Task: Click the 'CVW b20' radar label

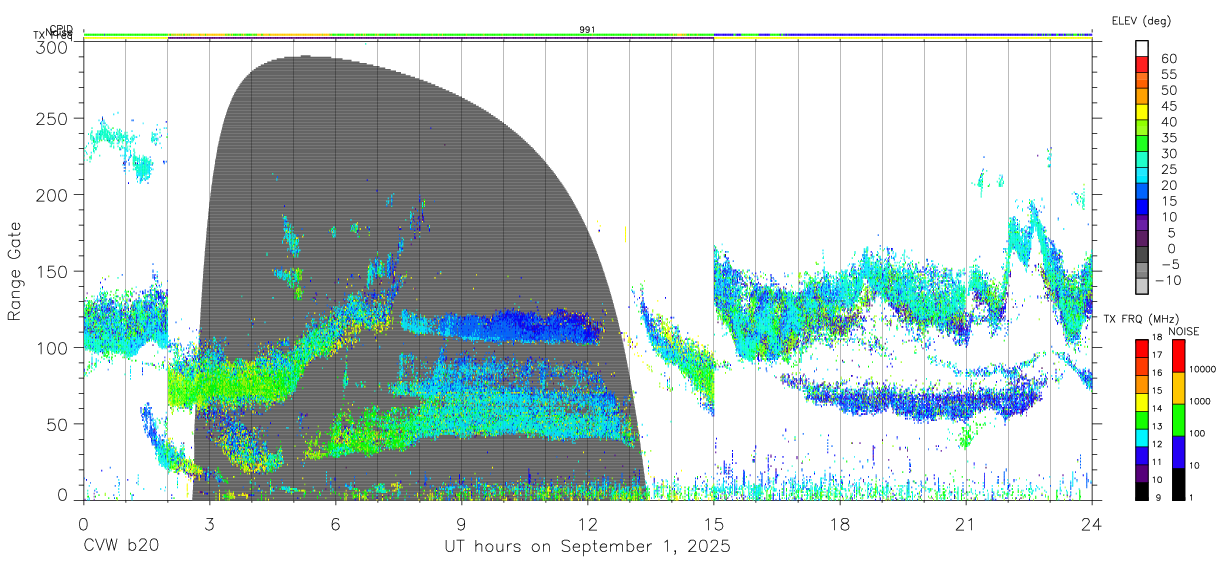Action: click(x=120, y=547)
